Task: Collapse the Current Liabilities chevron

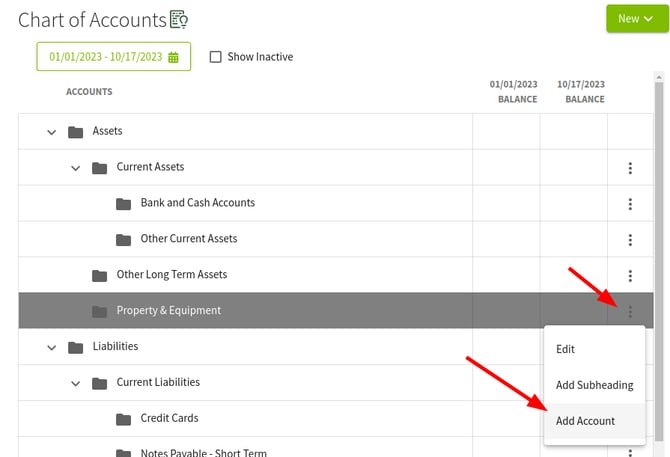Action: coord(75,383)
